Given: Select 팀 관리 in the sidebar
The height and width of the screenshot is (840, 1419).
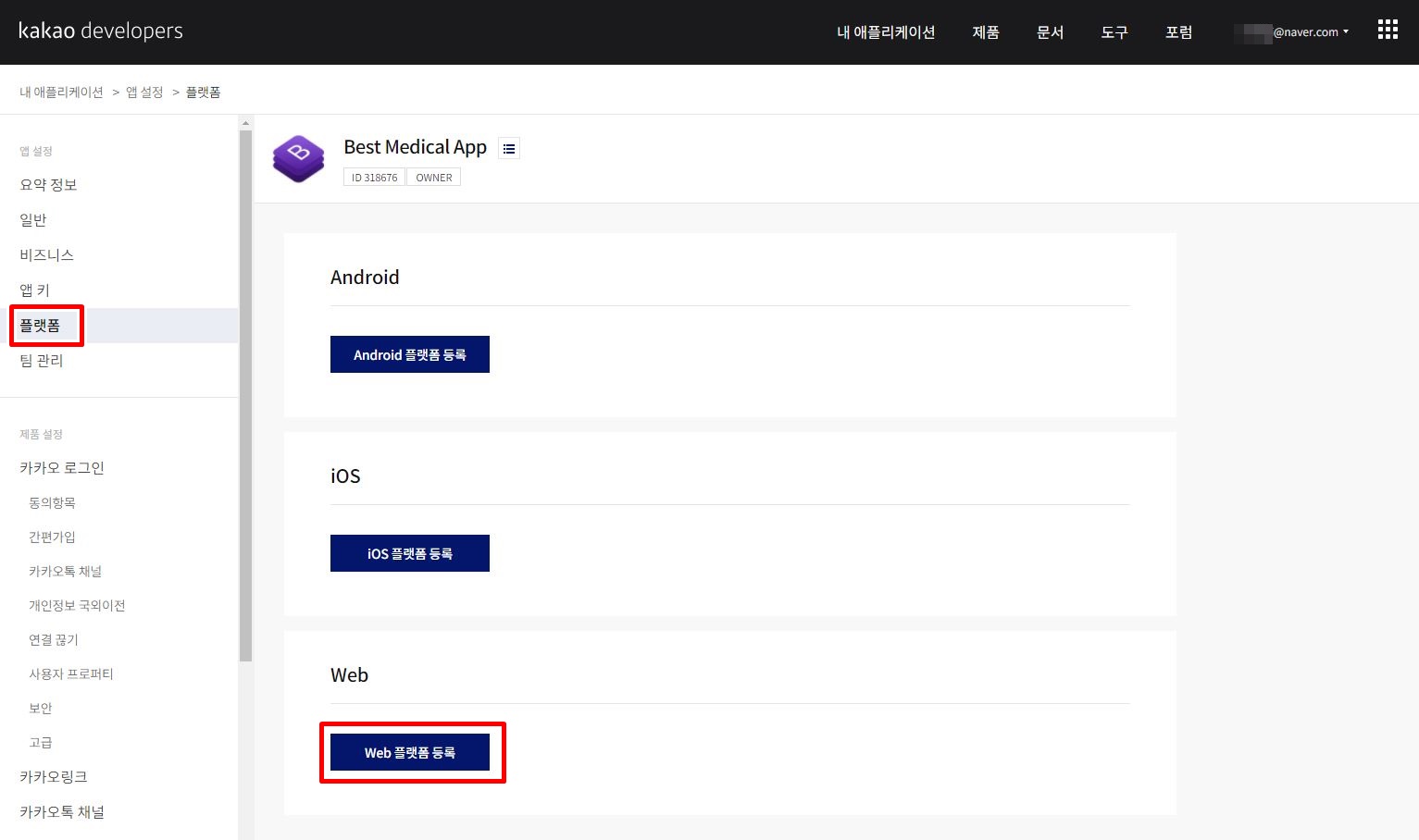Looking at the screenshot, I should 42,361.
